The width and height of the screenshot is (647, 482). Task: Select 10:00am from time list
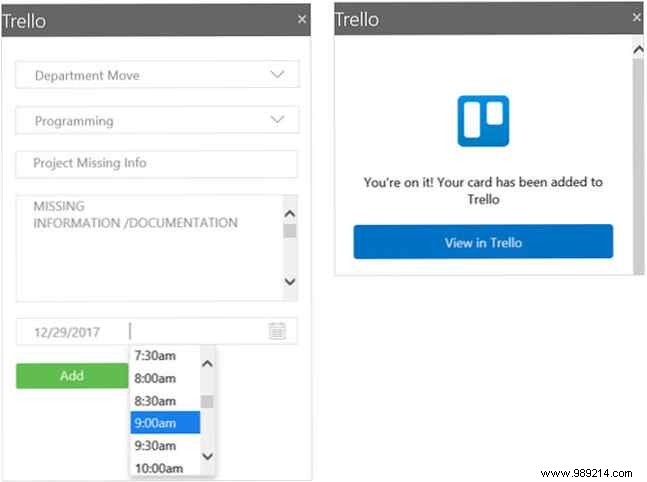pyautogui.click(x=165, y=468)
